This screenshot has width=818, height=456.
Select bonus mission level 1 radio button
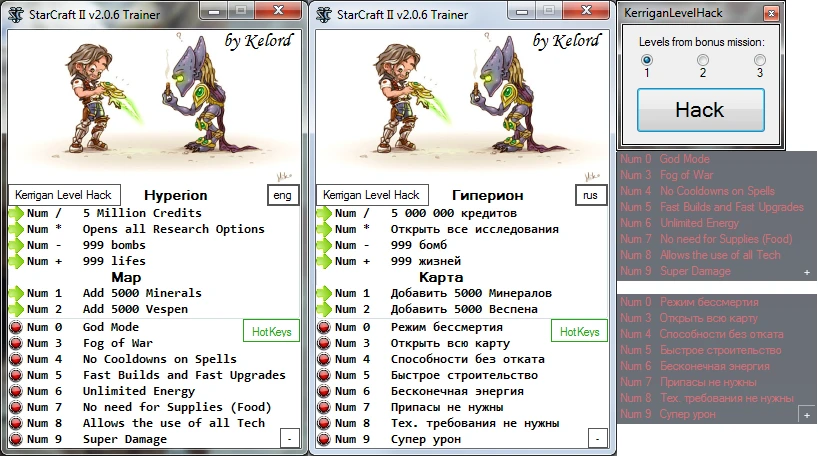click(647, 59)
